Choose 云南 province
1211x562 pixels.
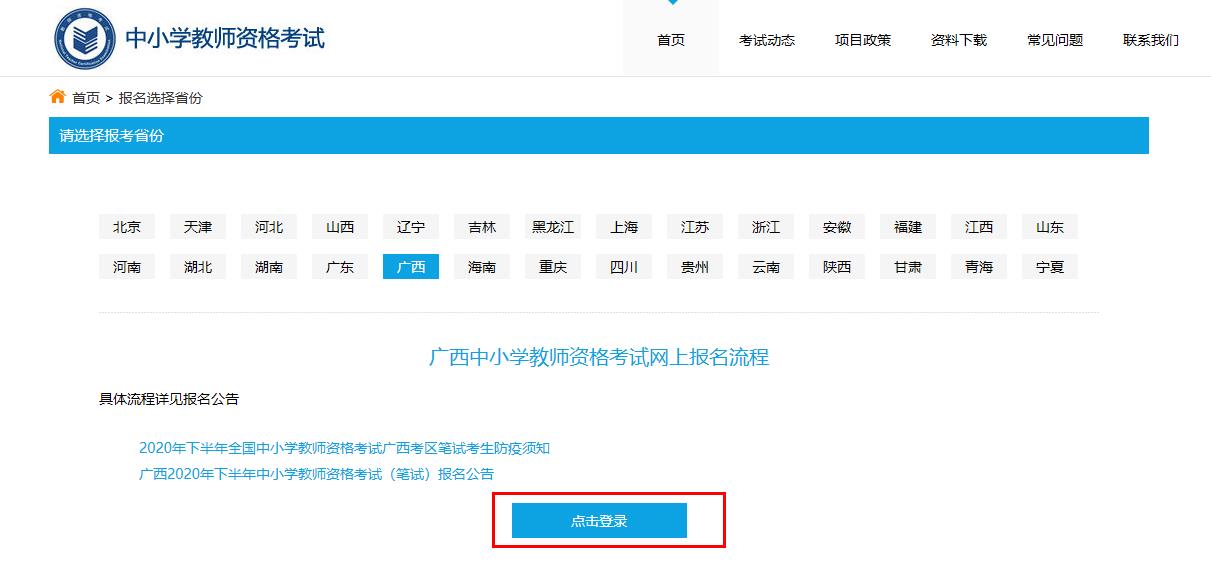[x=766, y=267]
